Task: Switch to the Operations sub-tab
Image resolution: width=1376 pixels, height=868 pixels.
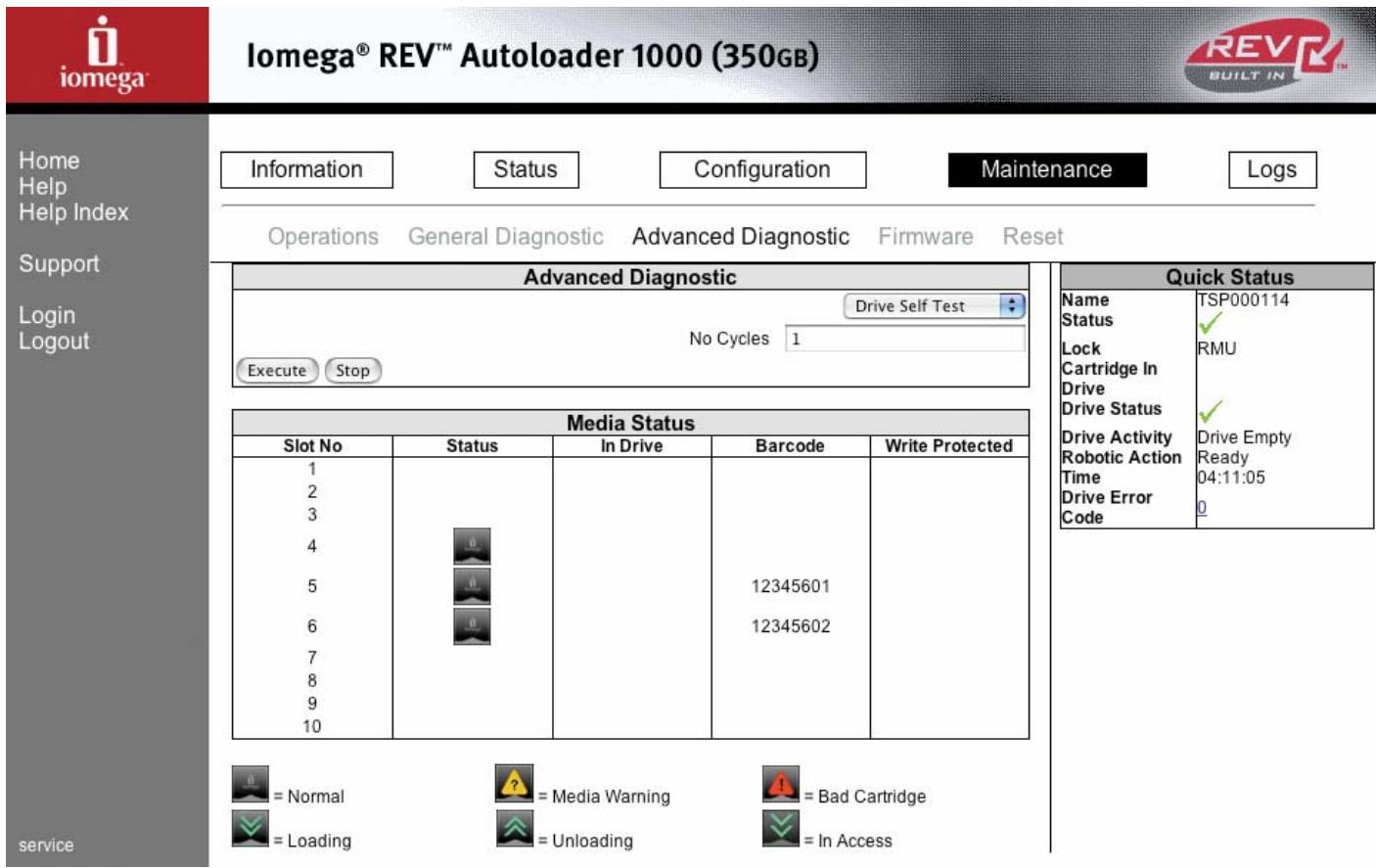Action: pos(323,237)
